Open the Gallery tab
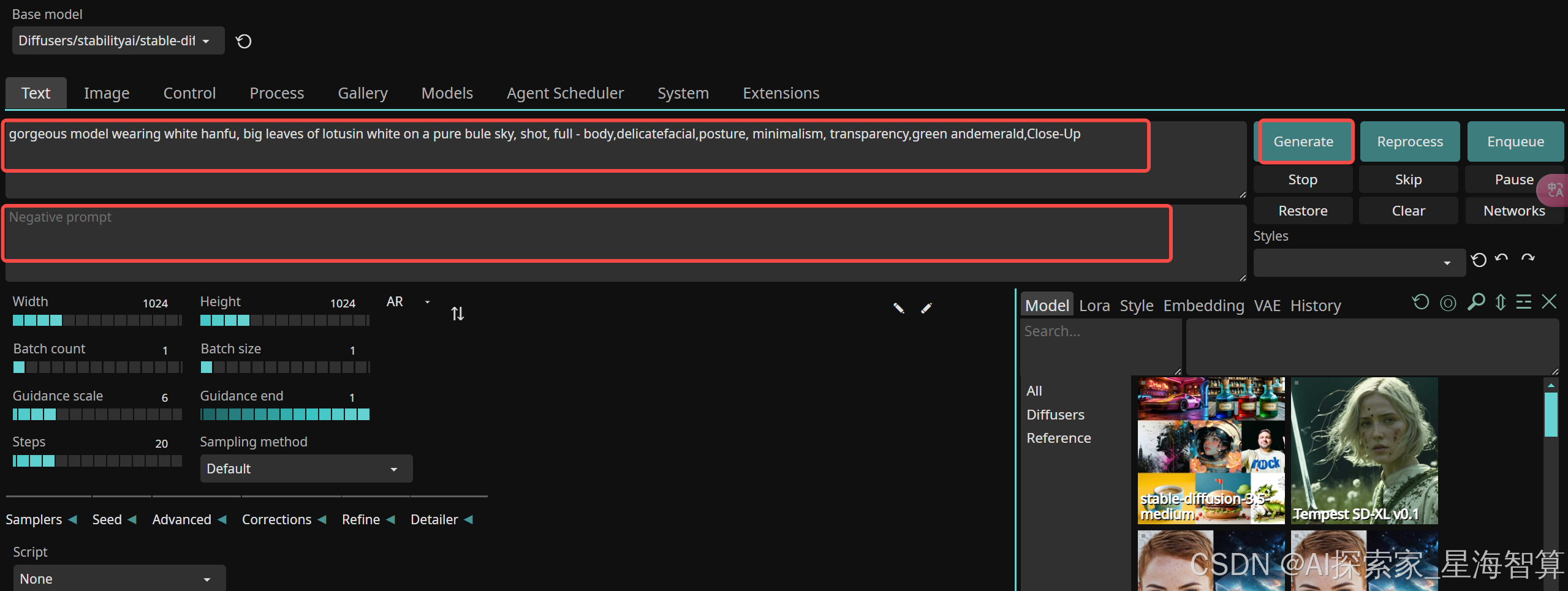 363,93
